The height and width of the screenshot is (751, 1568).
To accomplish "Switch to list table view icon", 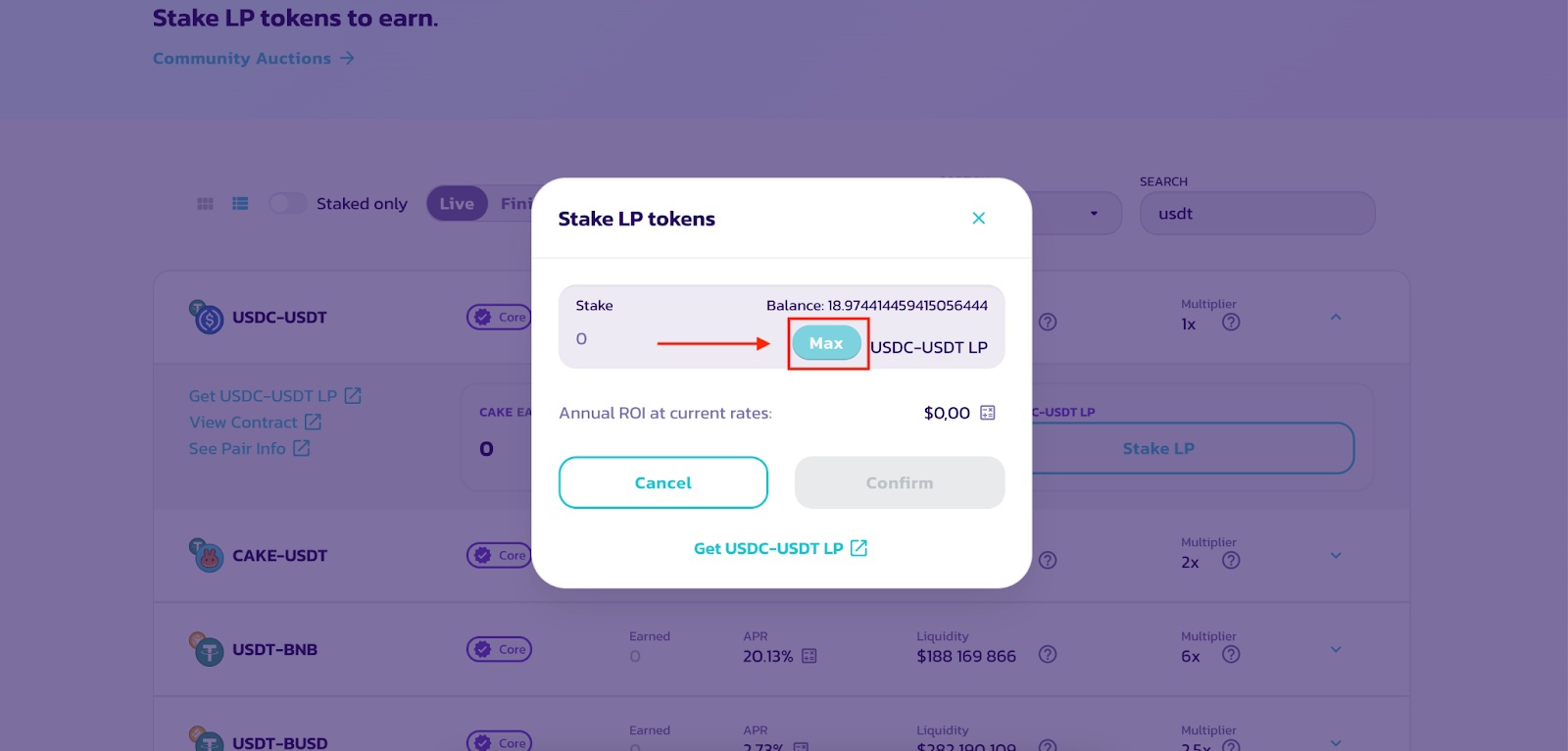I will click(240, 204).
